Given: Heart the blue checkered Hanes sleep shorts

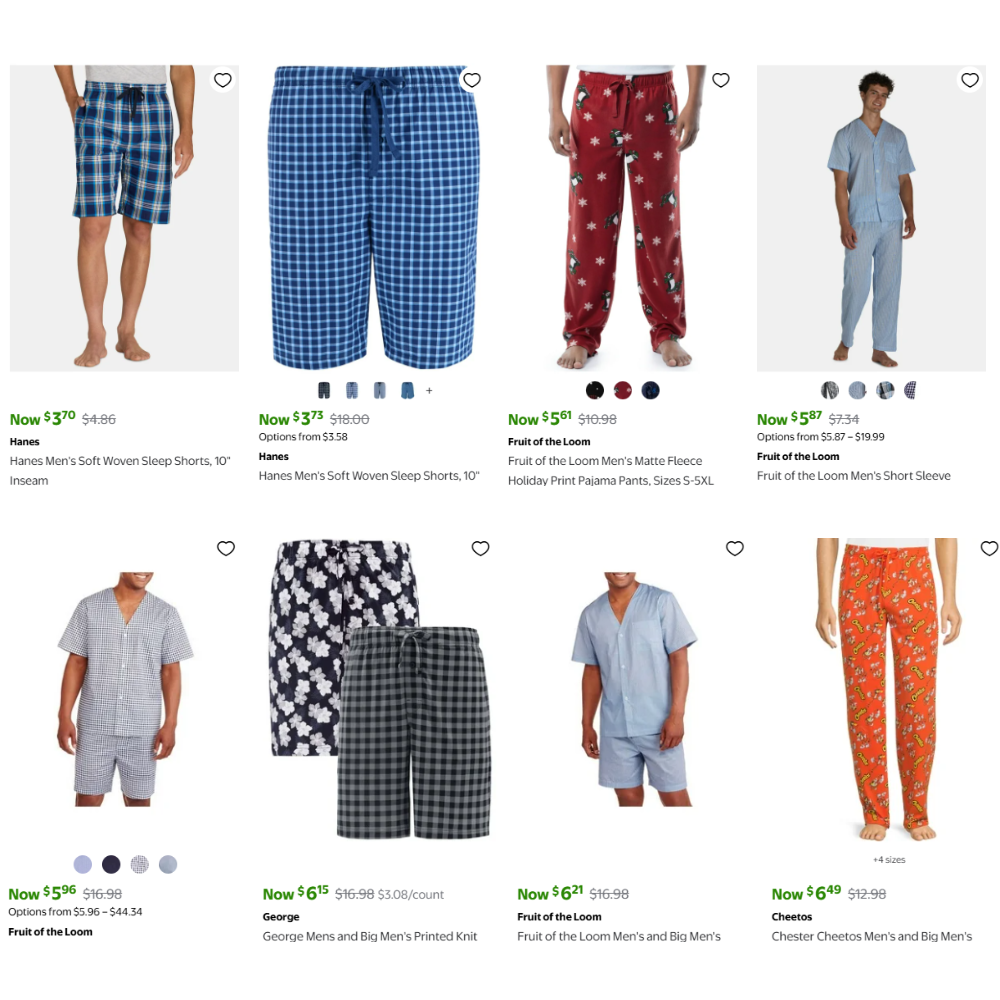Looking at the screenshot, I should click(x=471, y=80).
